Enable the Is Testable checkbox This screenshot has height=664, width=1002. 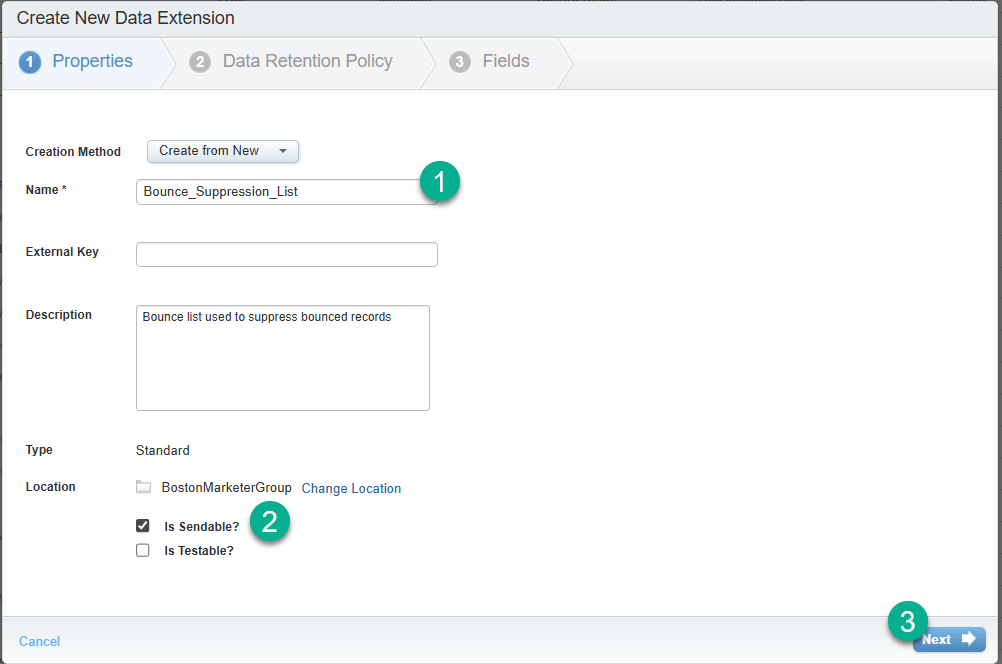click(x=143, y=550)
